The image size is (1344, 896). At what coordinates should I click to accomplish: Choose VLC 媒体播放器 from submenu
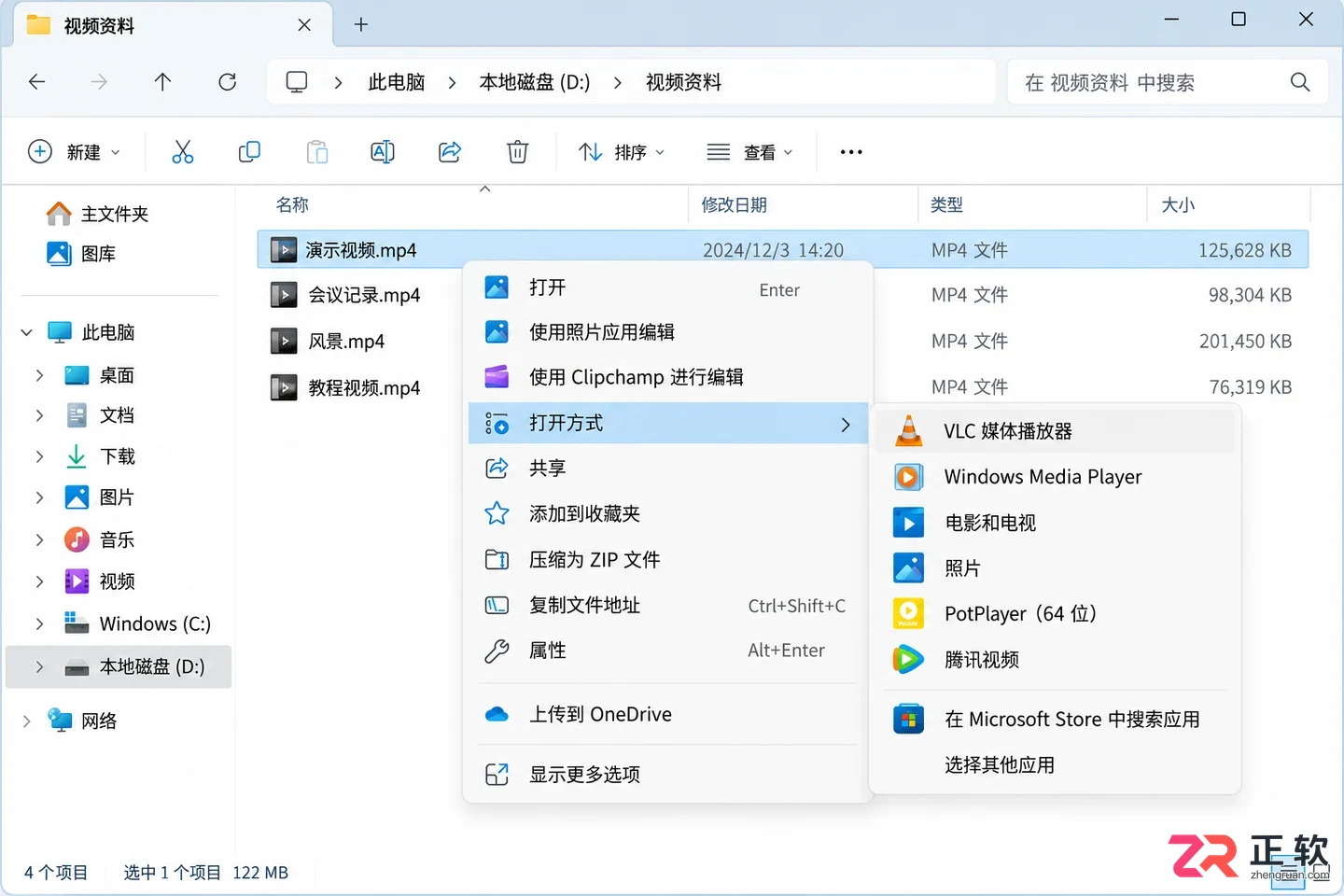pos(1055,431)
